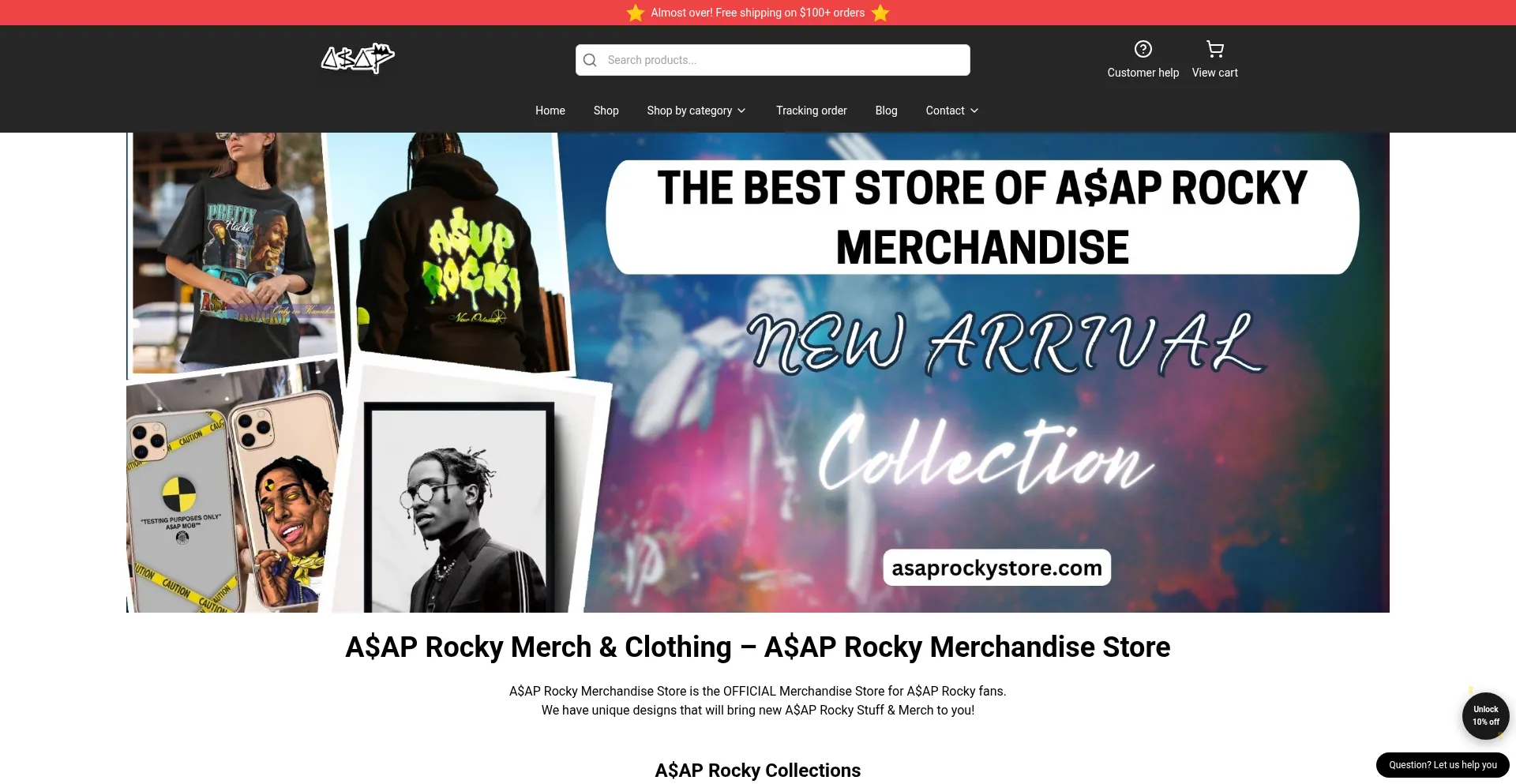Click the left star in promo banner
This screenshot has width=1516, height=784.
[x=636, y=13]
